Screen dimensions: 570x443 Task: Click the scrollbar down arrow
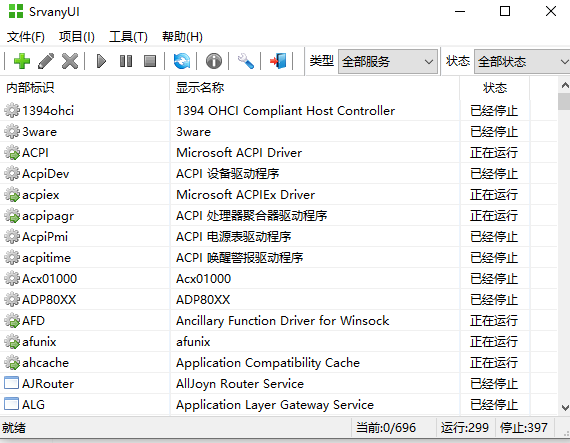[x=565, y=407]
